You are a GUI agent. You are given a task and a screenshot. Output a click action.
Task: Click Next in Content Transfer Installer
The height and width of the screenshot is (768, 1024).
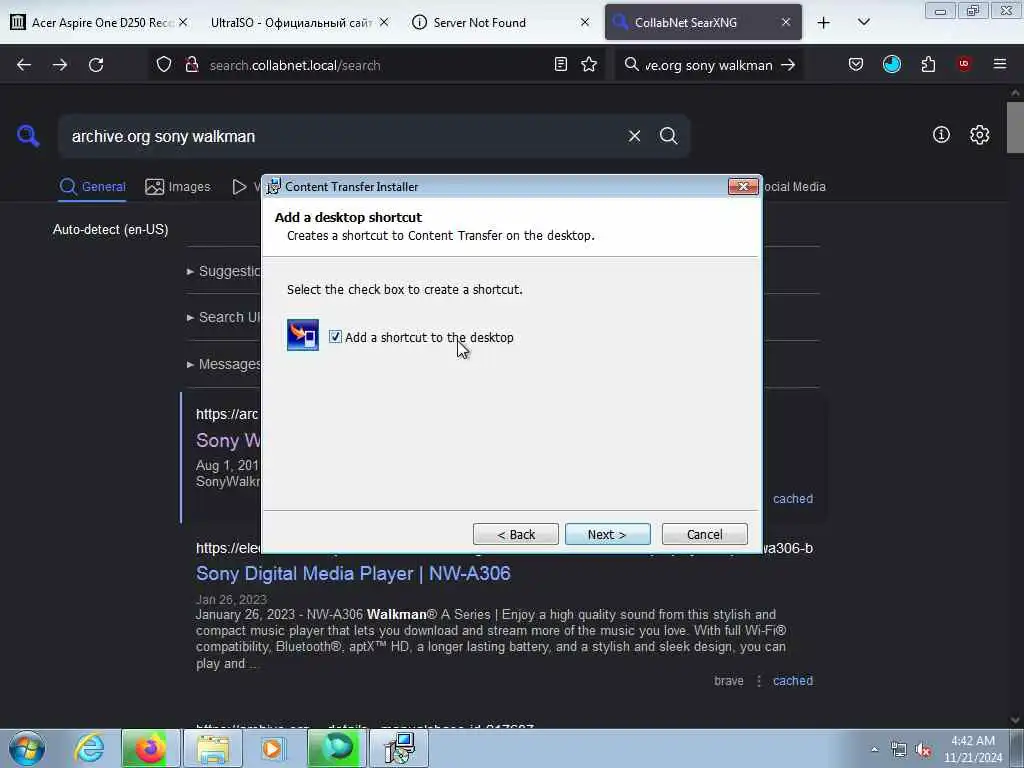[607, 534]
